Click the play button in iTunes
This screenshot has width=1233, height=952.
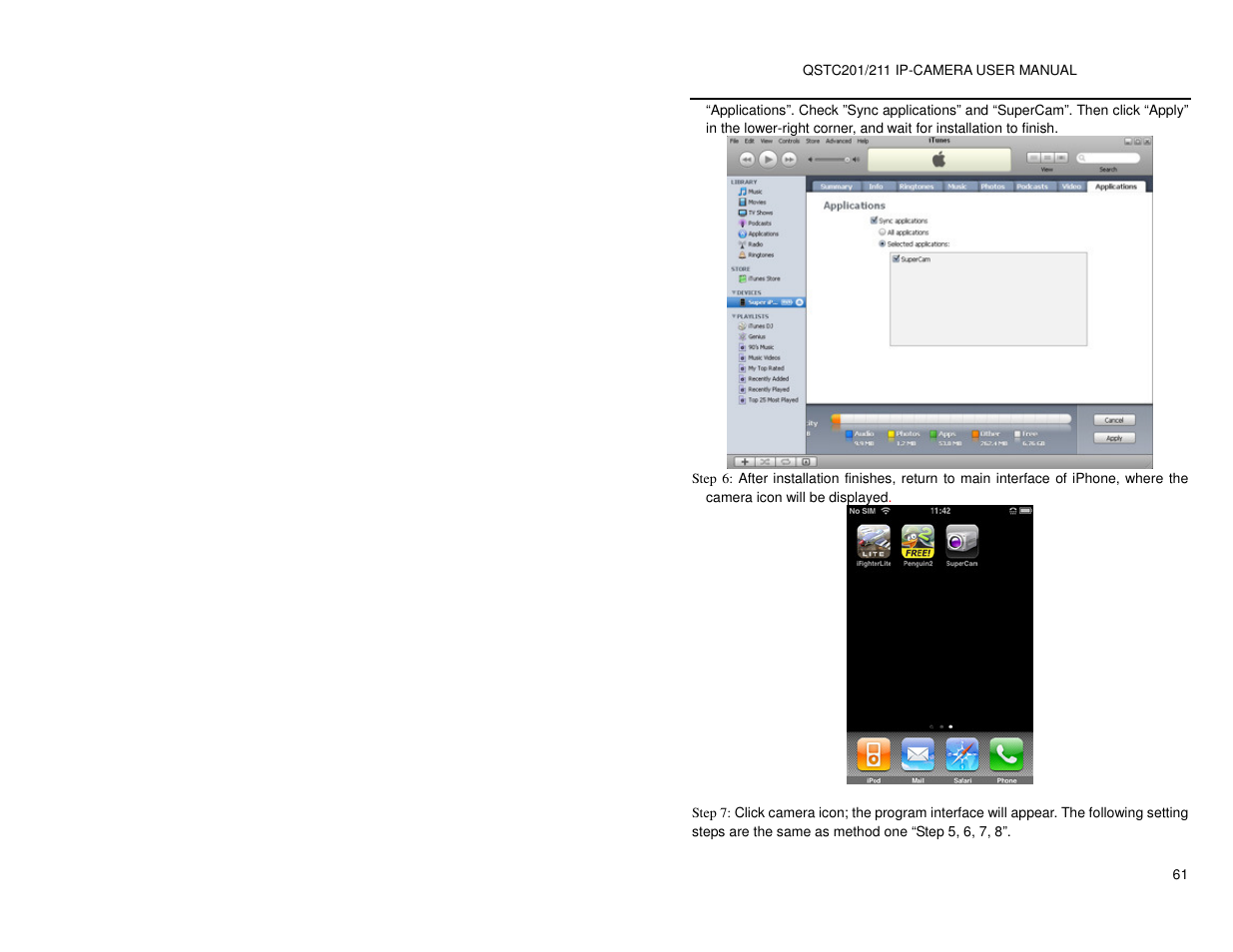tap(768, 159)
